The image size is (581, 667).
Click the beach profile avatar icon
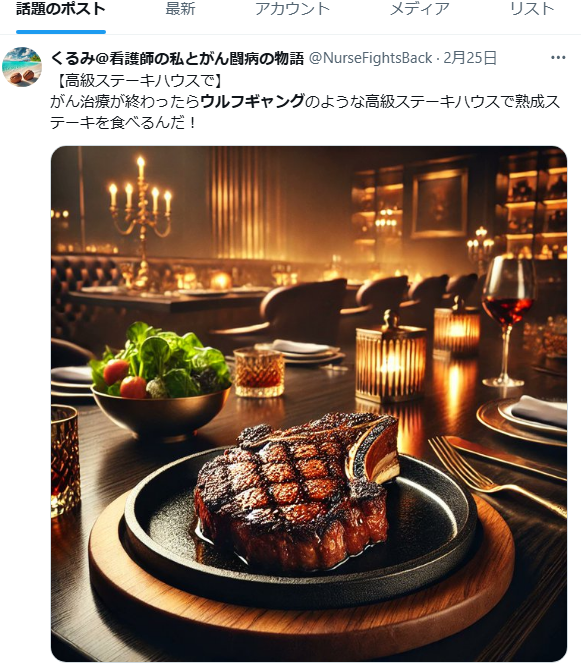(x=22, y=67)
